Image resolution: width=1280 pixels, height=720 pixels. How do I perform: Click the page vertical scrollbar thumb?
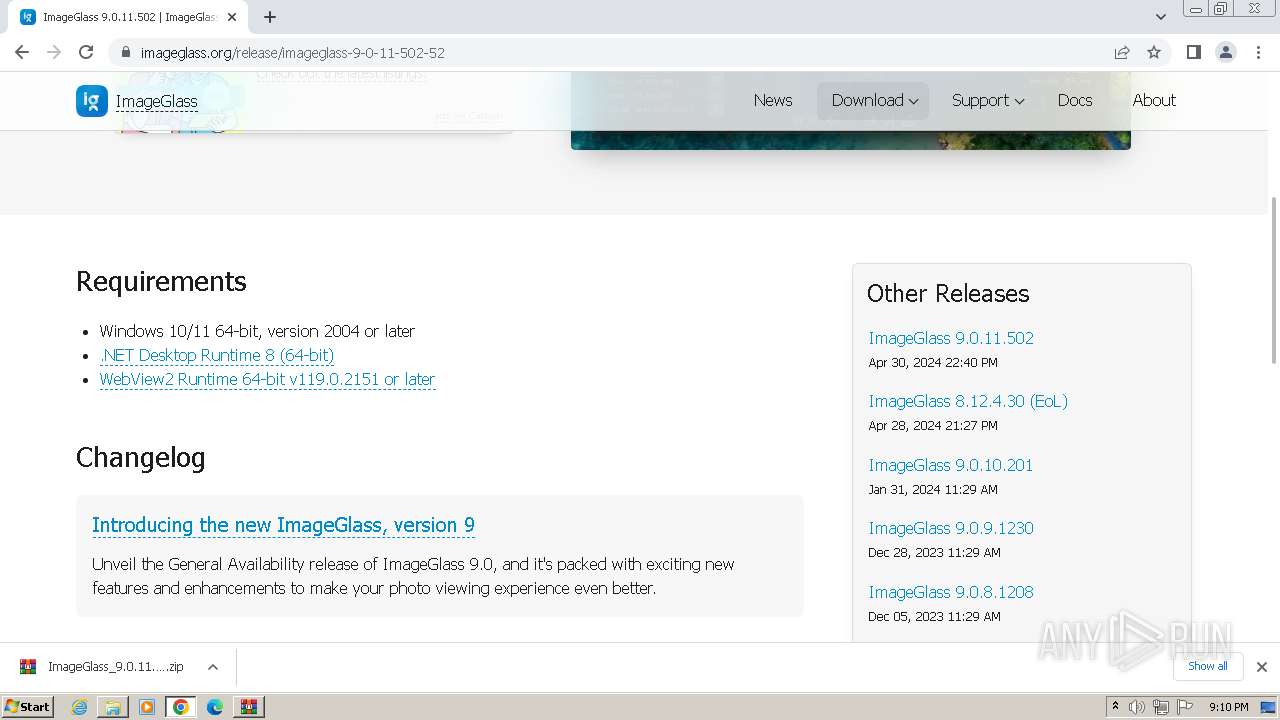1274,280
